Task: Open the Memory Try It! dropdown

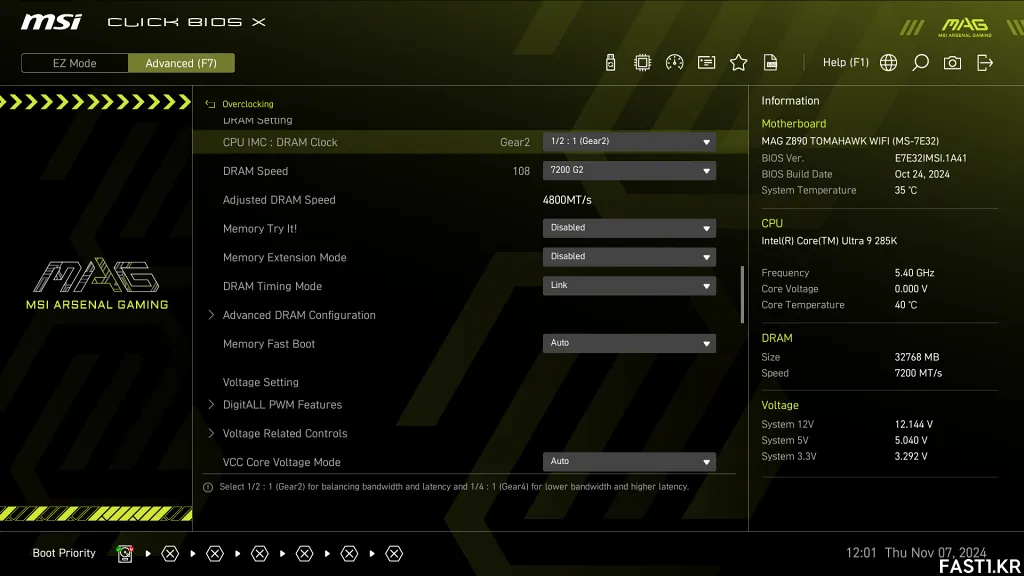Action: point(629,228)
